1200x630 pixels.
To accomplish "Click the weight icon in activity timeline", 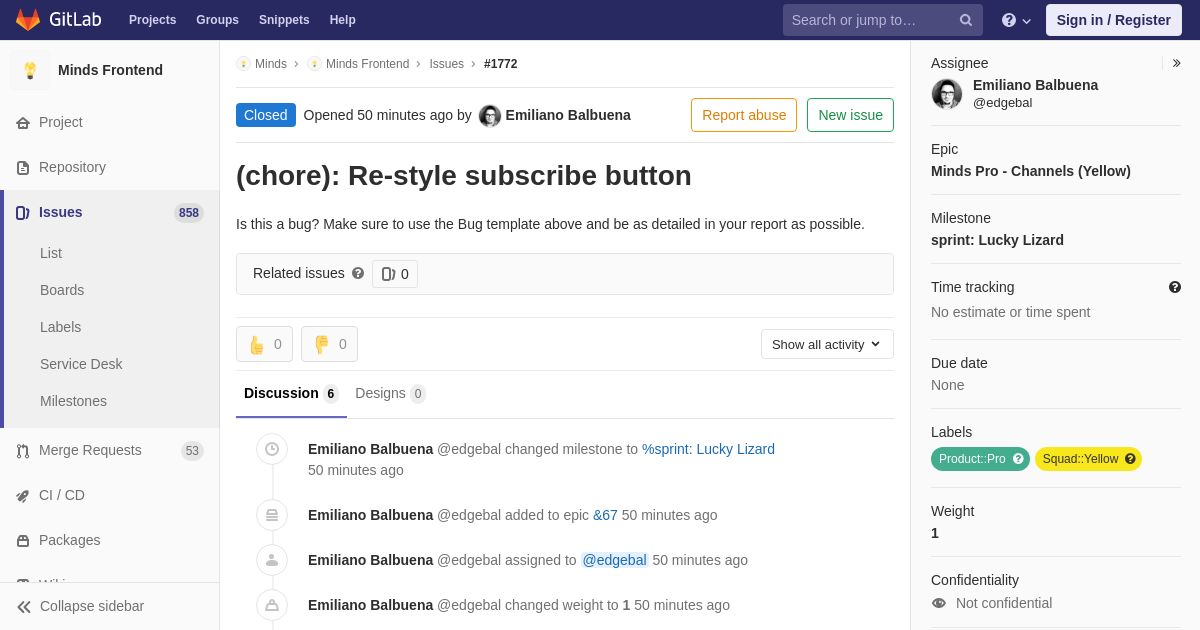I will point(272,606).
